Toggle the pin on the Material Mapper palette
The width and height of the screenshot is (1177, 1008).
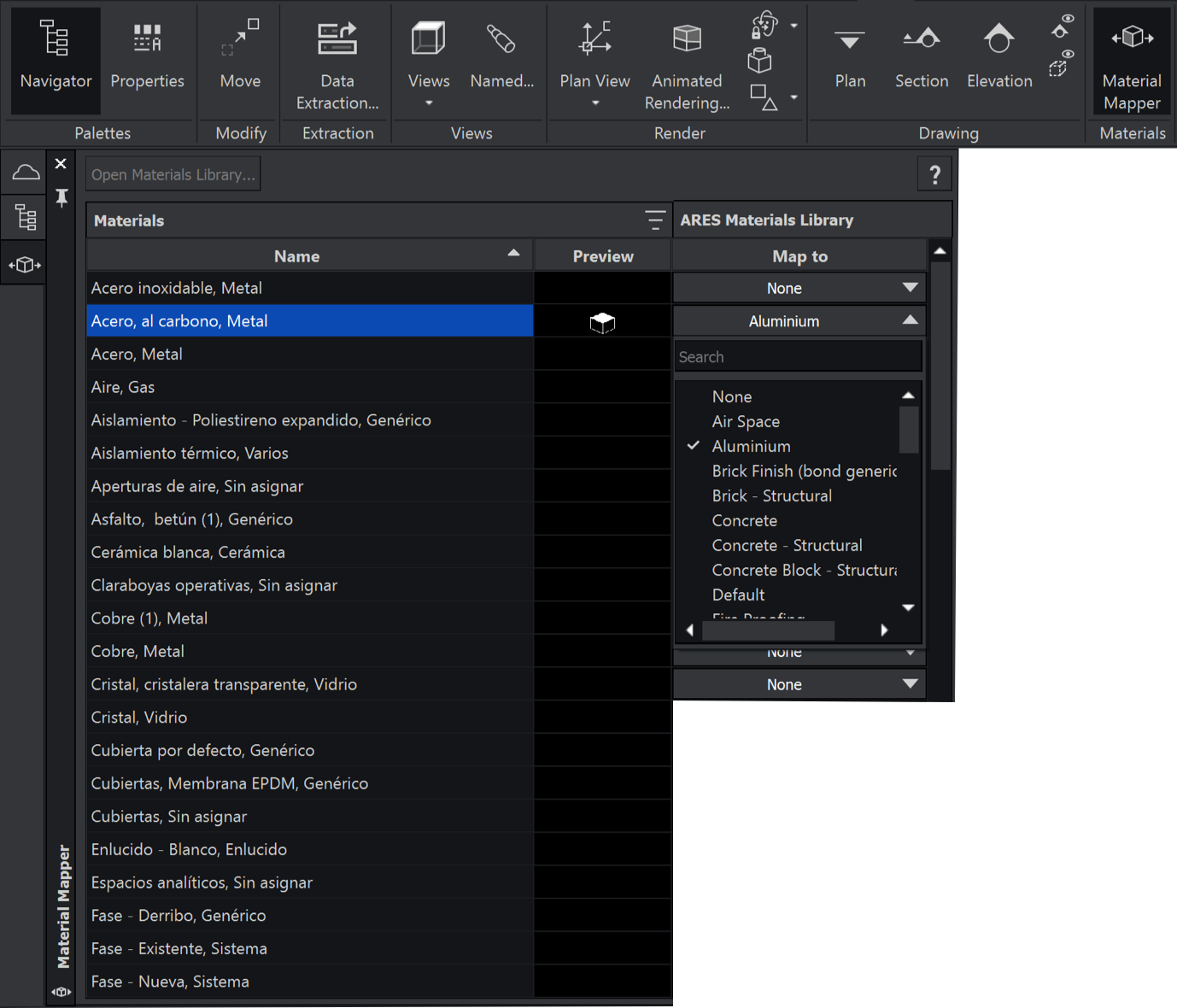[61, 198]
